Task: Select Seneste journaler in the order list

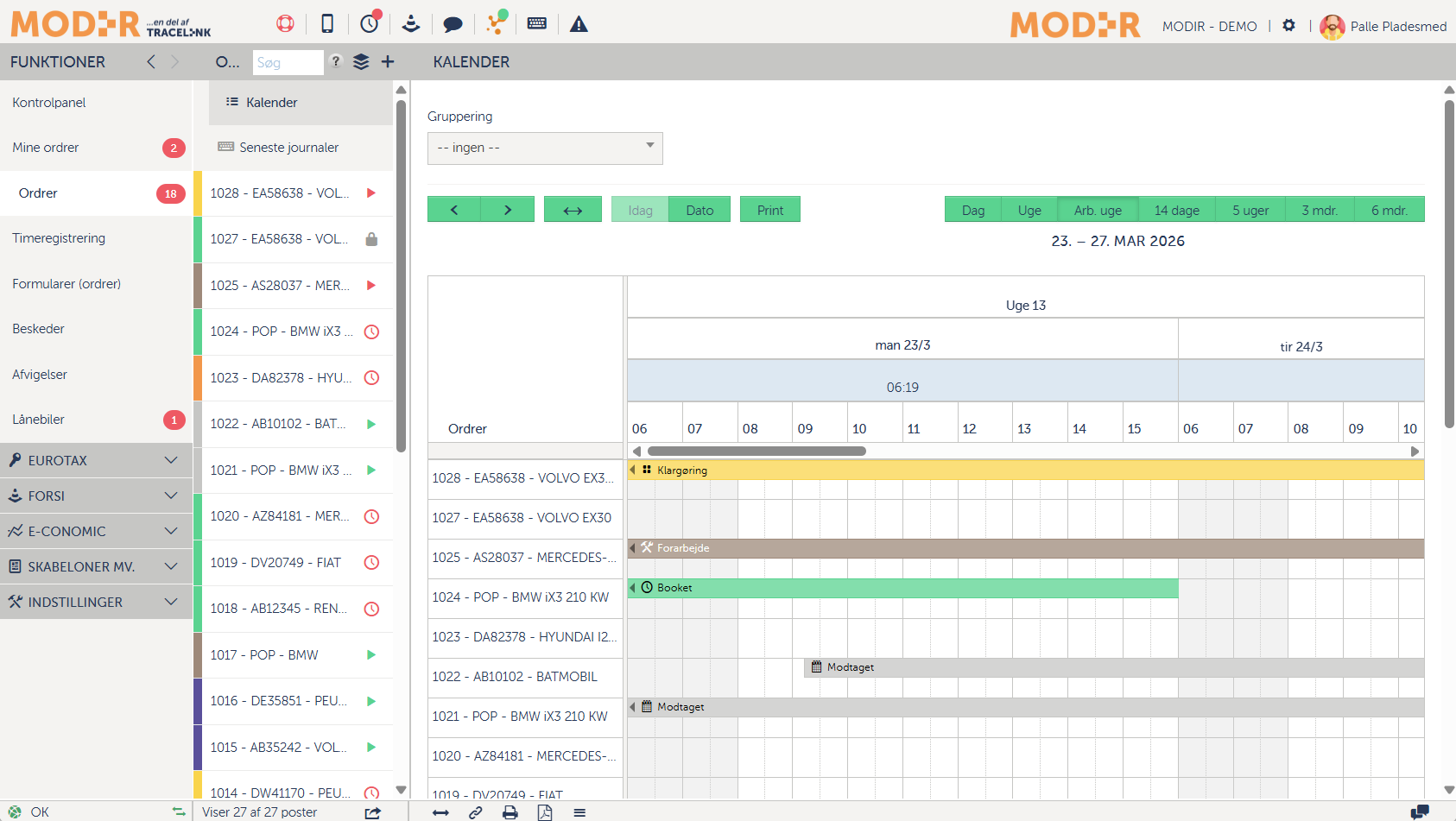Action: click(x=288, y=148)
